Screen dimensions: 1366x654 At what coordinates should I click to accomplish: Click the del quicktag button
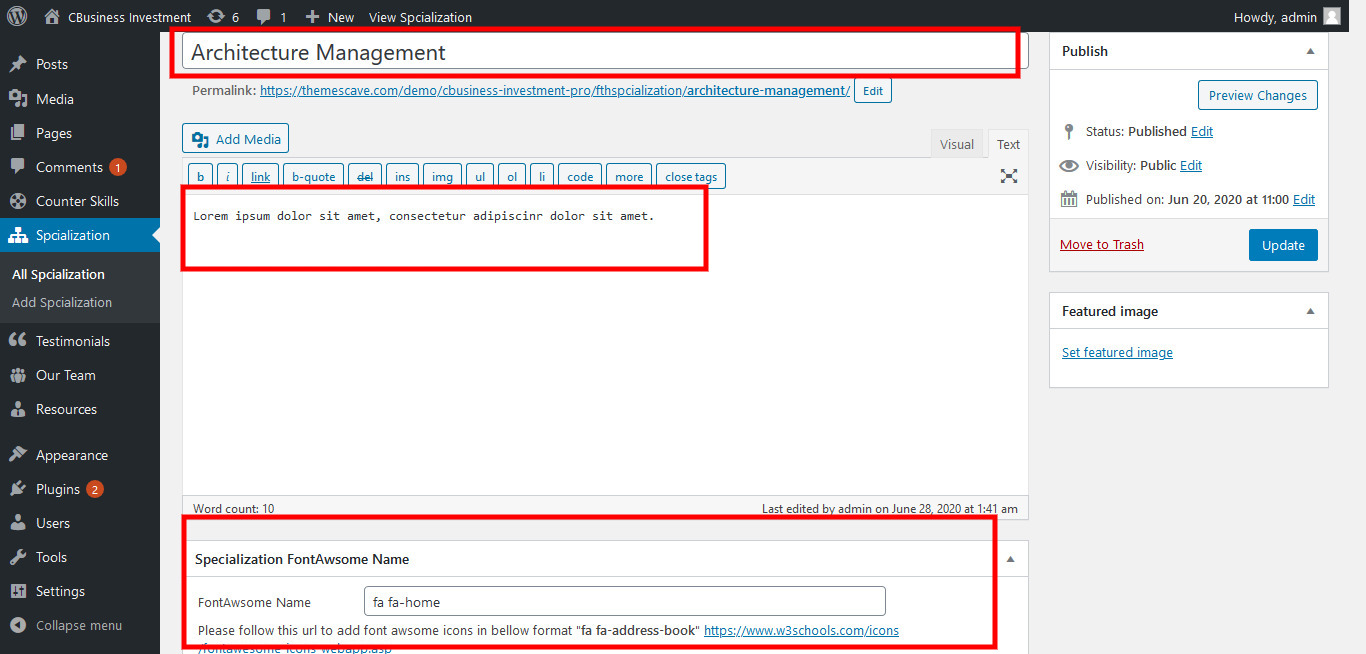pos(365,176)
